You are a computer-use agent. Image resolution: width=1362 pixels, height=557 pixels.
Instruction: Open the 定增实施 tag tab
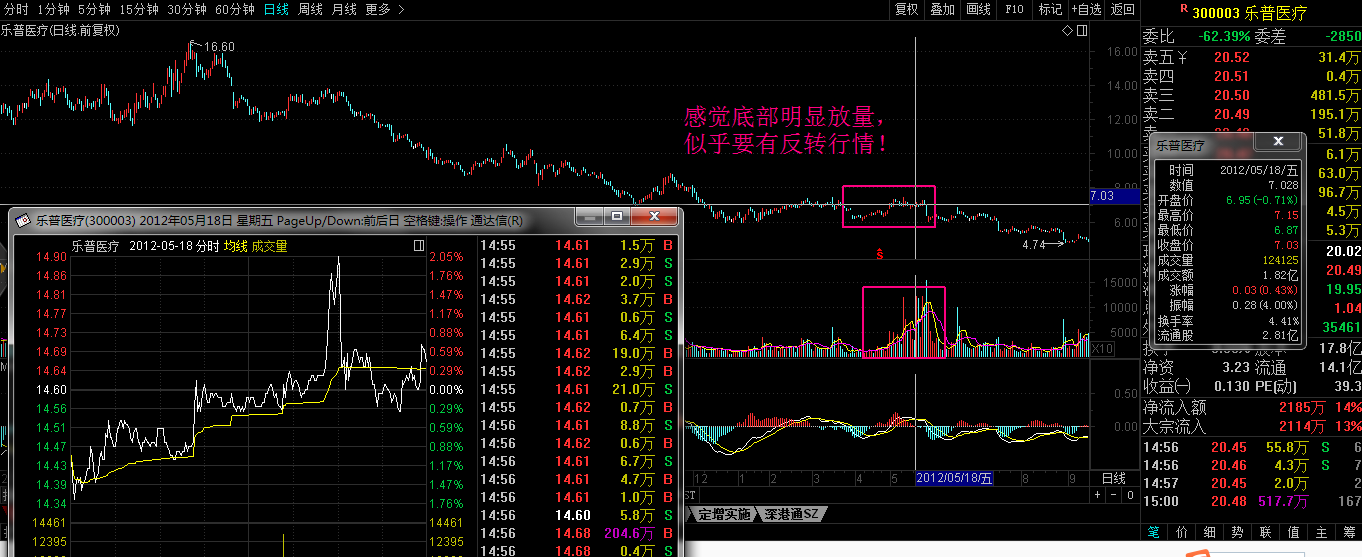[x=723, y=514]
